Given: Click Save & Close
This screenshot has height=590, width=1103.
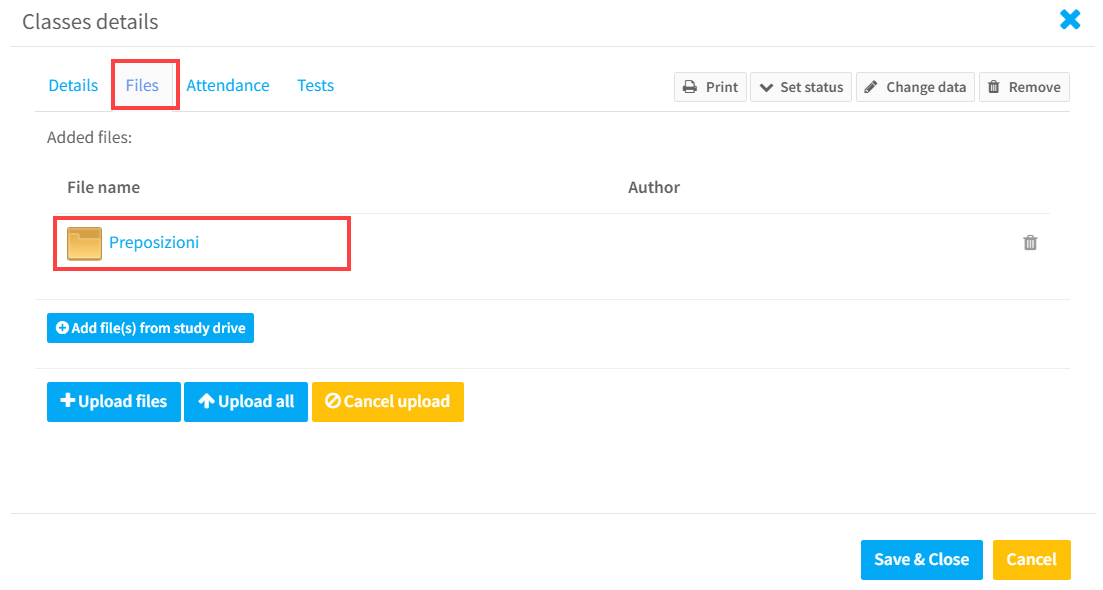Looking at the screenshot, I should coord(922,560).
